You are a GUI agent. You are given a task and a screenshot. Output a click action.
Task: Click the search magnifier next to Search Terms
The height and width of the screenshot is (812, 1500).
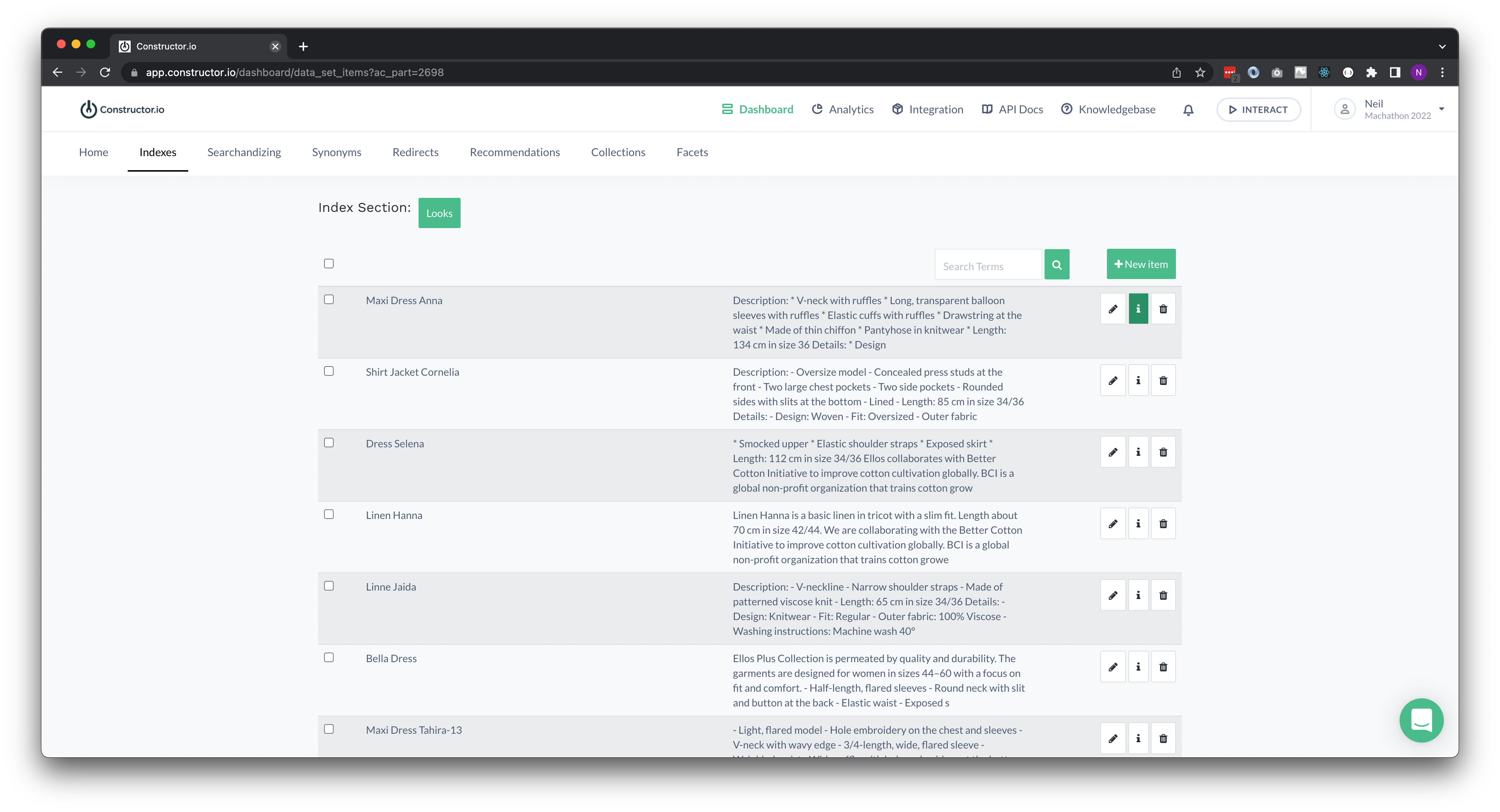pos(1057,264)
